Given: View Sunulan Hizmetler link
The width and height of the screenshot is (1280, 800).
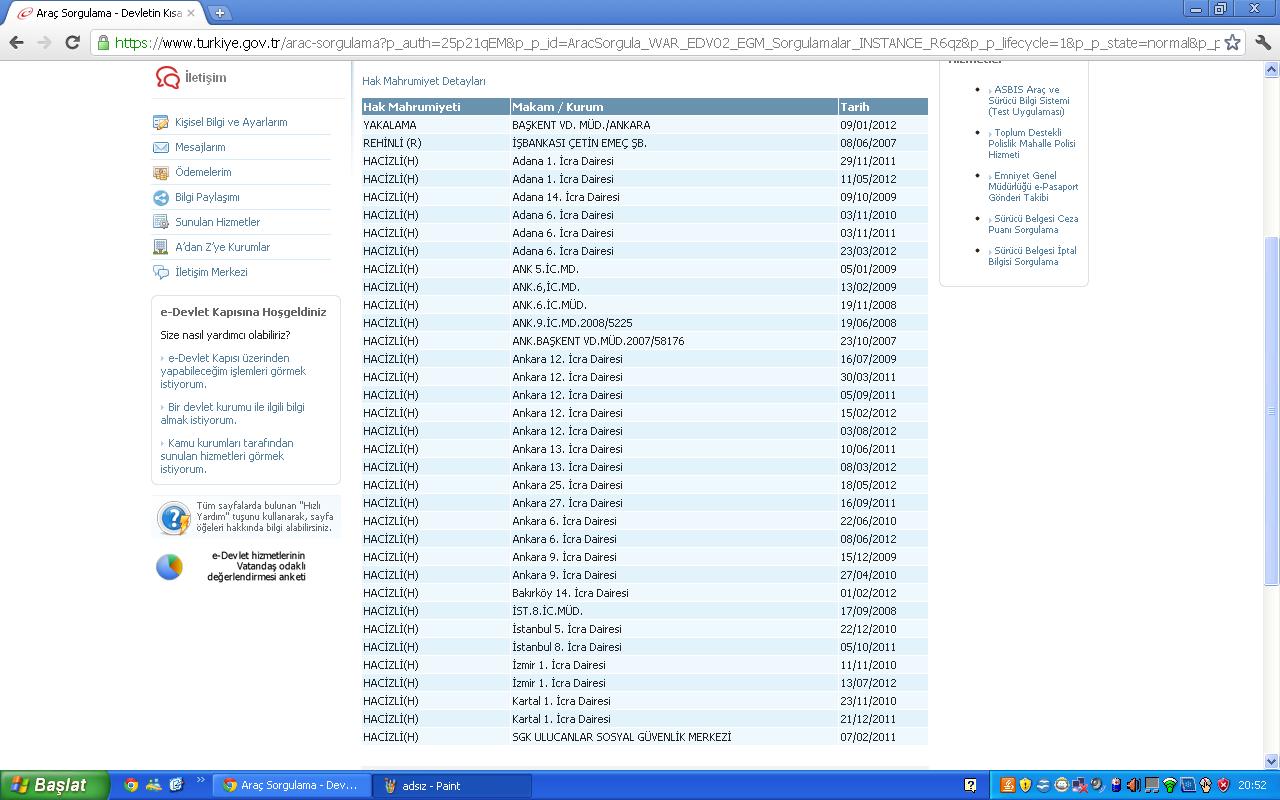Looking at the screenshot, I should point(217,222).
